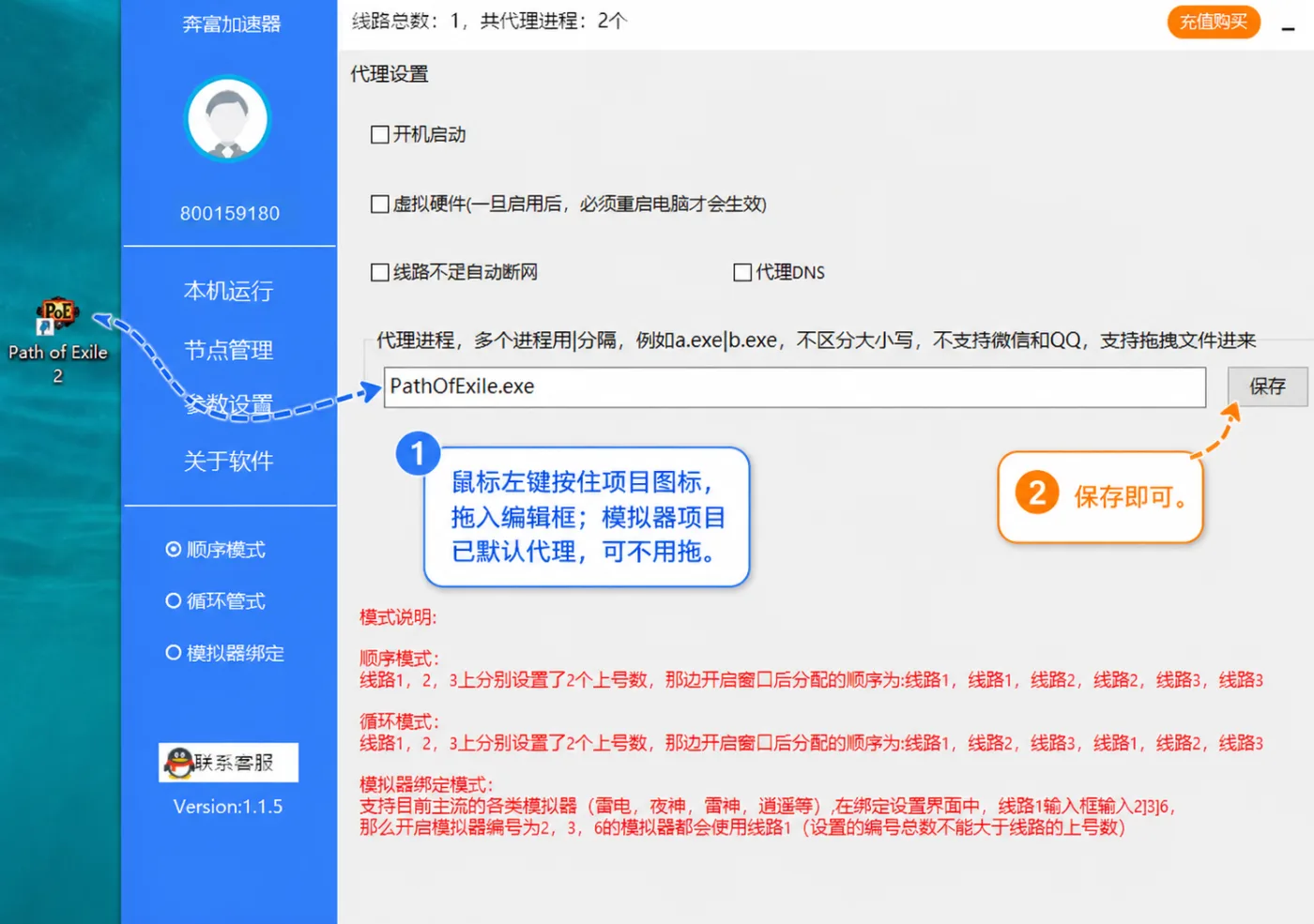Screen dimensions: 1314x924
Task: Choose the 模拟器绑定 radio option
Action: point(174,653)
